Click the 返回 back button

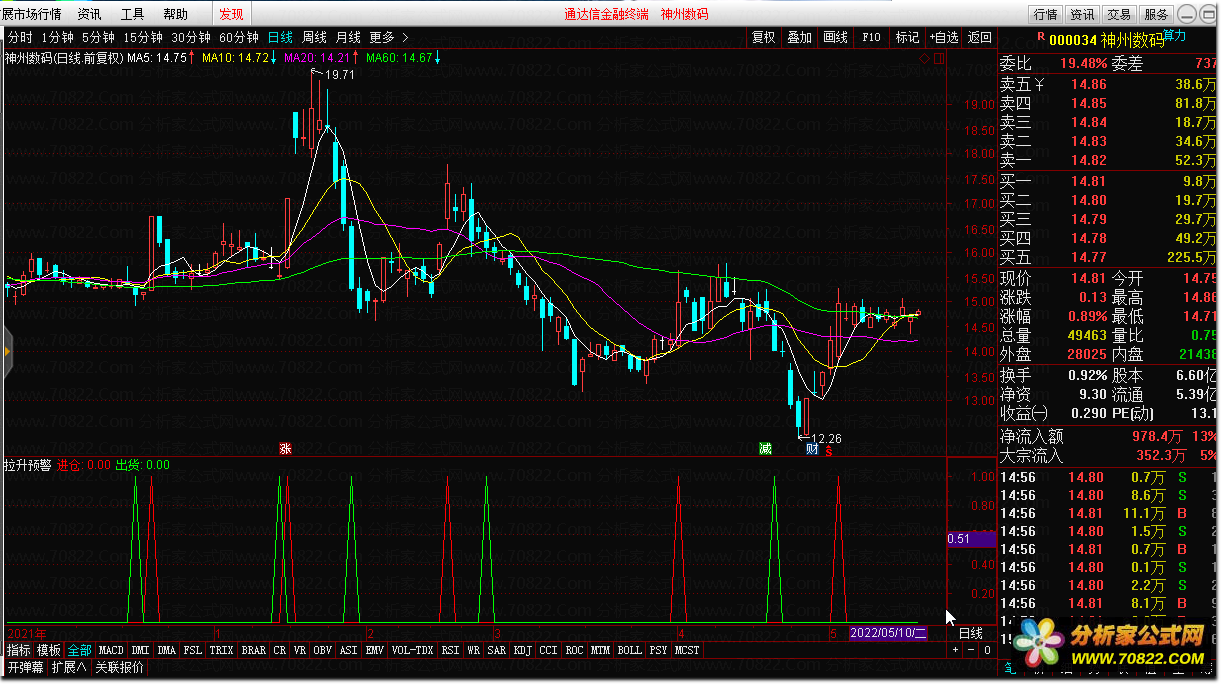pos(980,37)
